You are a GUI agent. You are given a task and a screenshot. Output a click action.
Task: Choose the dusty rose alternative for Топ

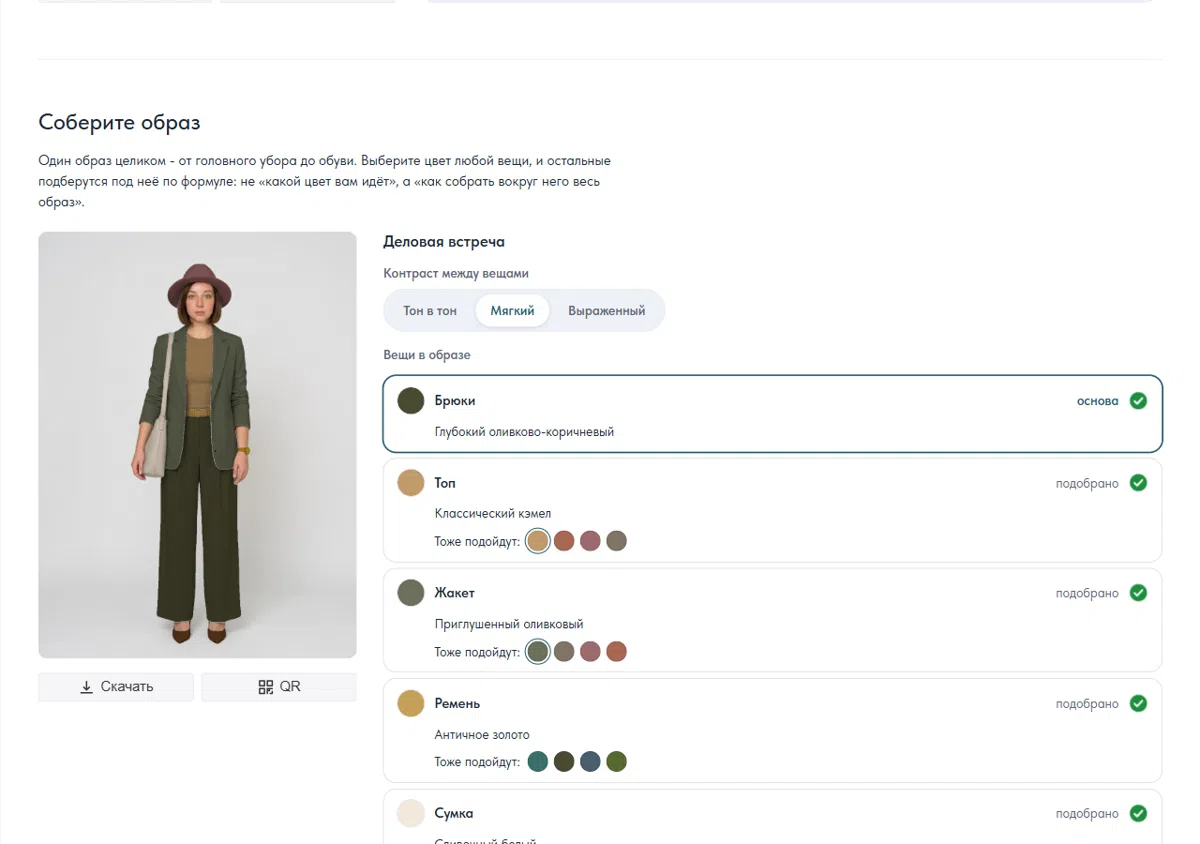pyautogui.click(x=590, y=541)
